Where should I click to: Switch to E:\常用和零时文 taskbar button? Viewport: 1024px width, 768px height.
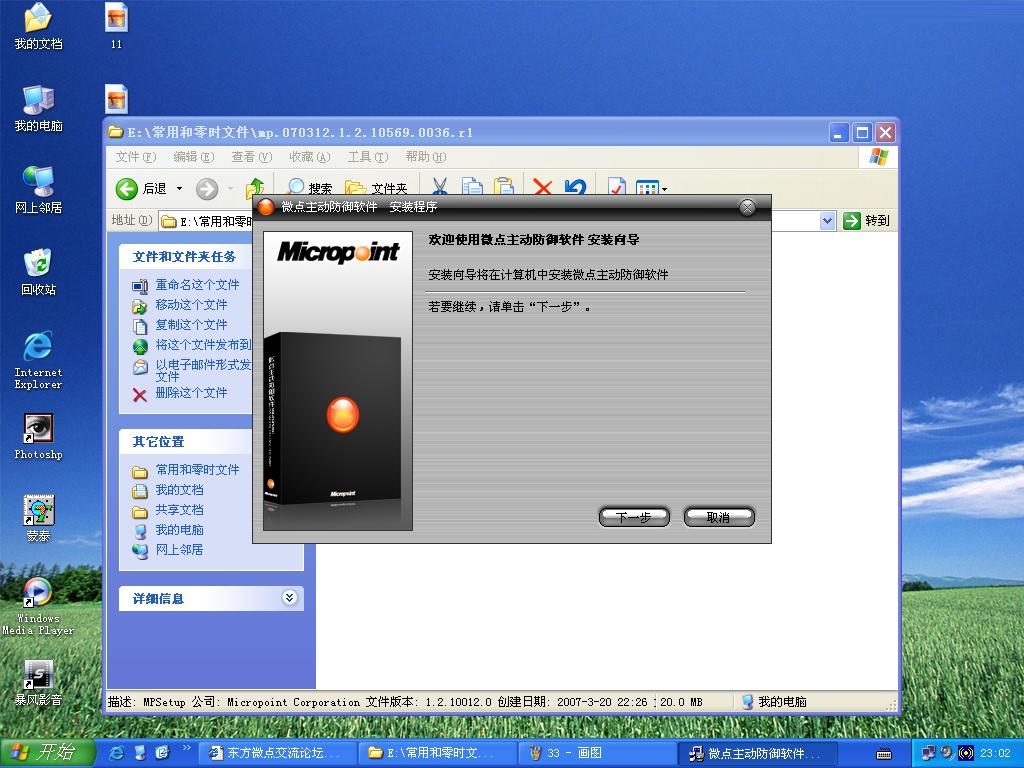(x=437, y=754)
